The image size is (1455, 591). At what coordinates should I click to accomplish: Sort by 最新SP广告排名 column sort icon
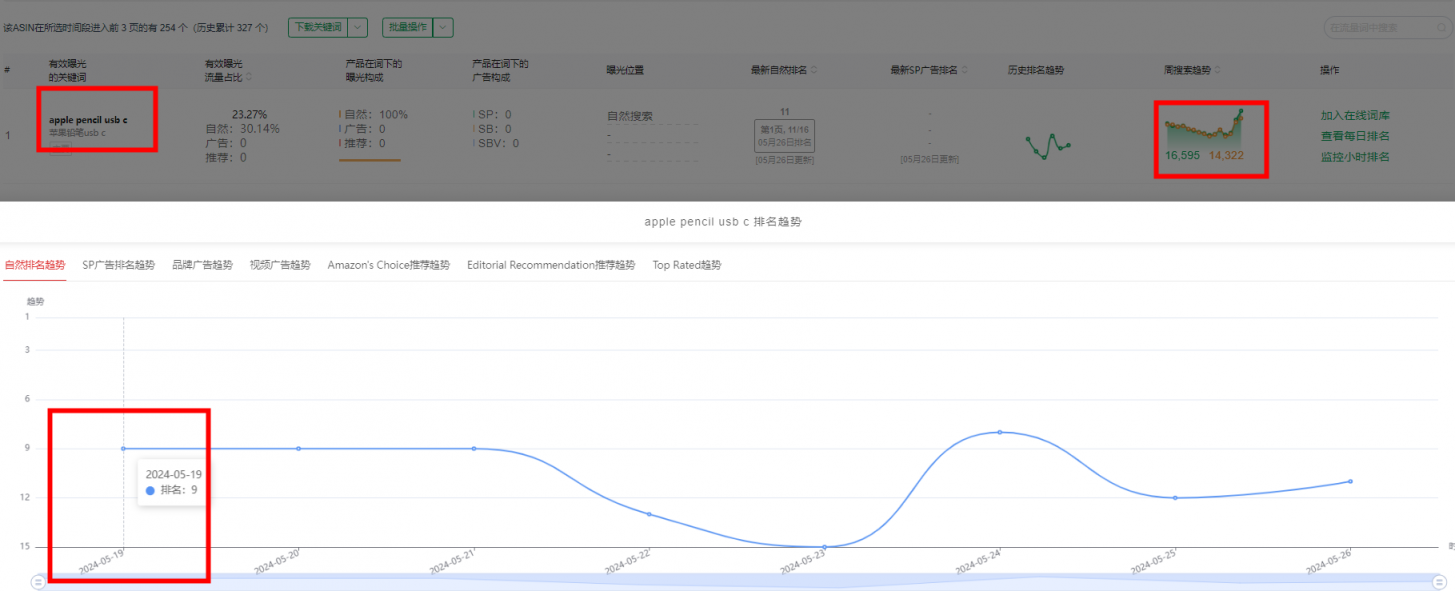tap(966, 70)
